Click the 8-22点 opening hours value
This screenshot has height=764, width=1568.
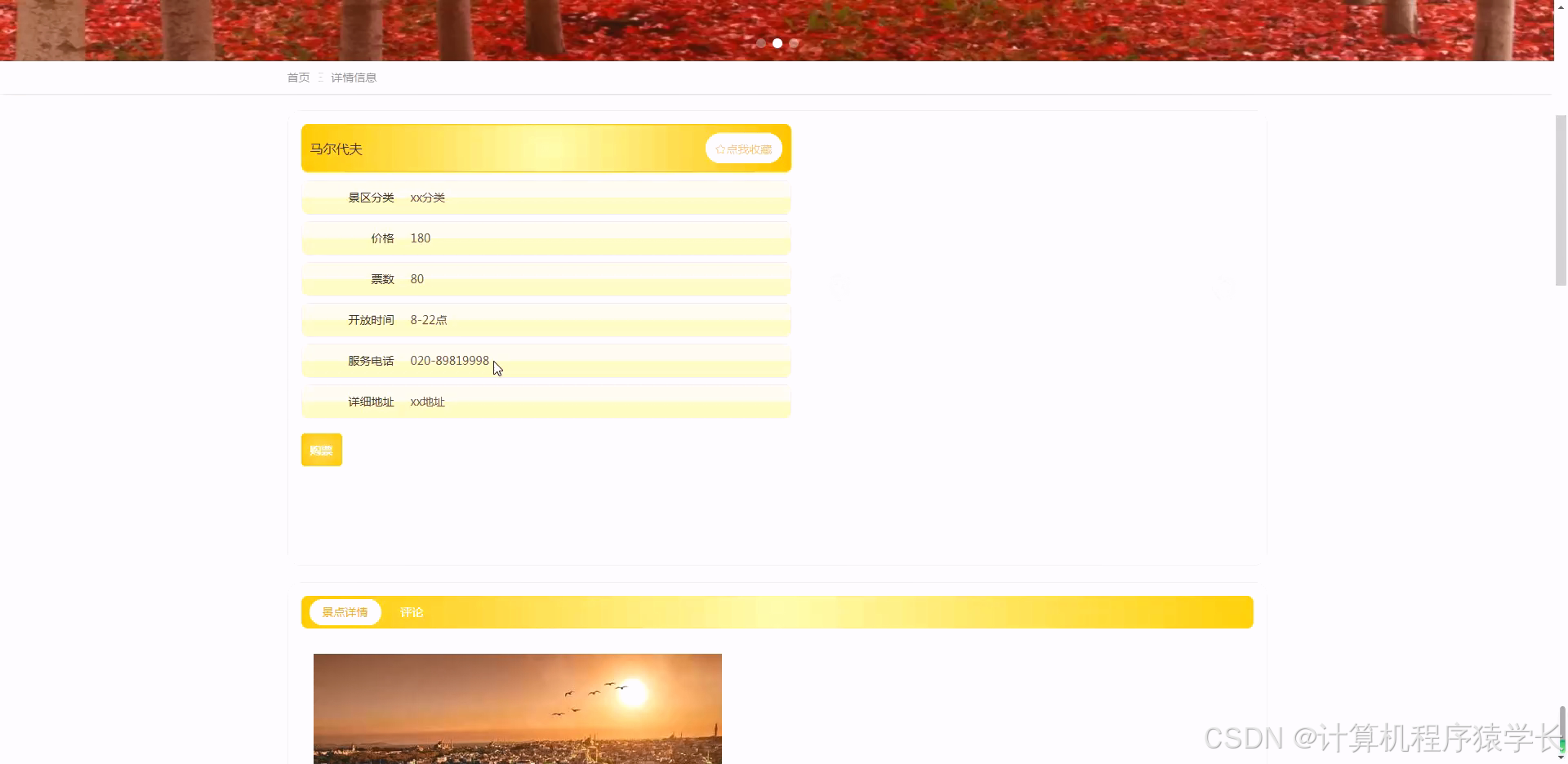(x=429, y=320)
